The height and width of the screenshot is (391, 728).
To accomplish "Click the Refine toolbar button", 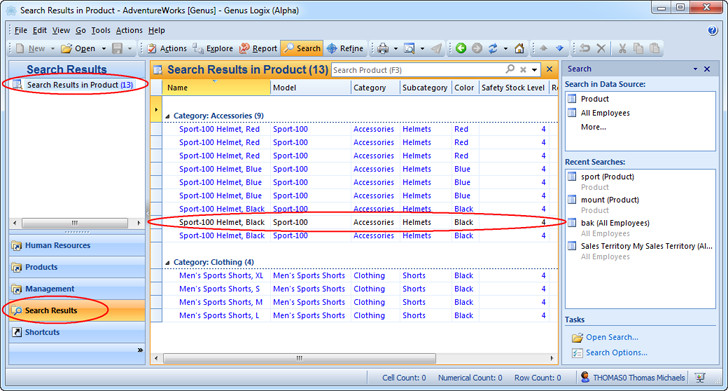I will point(345,48).
